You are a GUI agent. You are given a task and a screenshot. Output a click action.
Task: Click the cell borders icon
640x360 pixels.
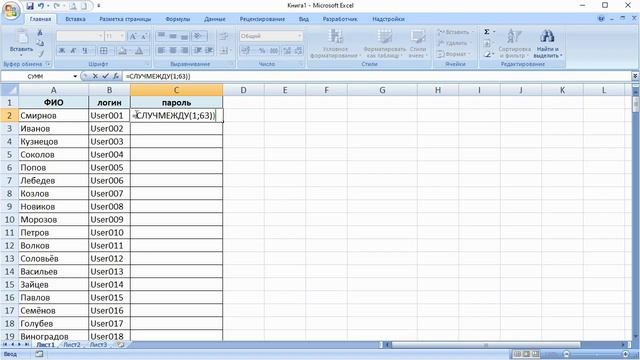click(x=104, y=51)
